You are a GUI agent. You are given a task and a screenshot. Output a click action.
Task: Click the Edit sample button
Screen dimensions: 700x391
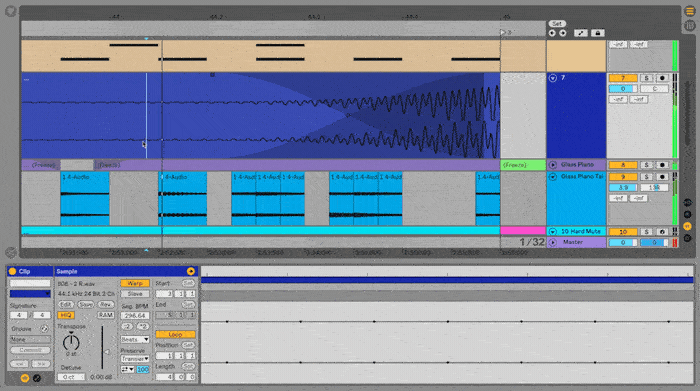(x=66, y=304)
